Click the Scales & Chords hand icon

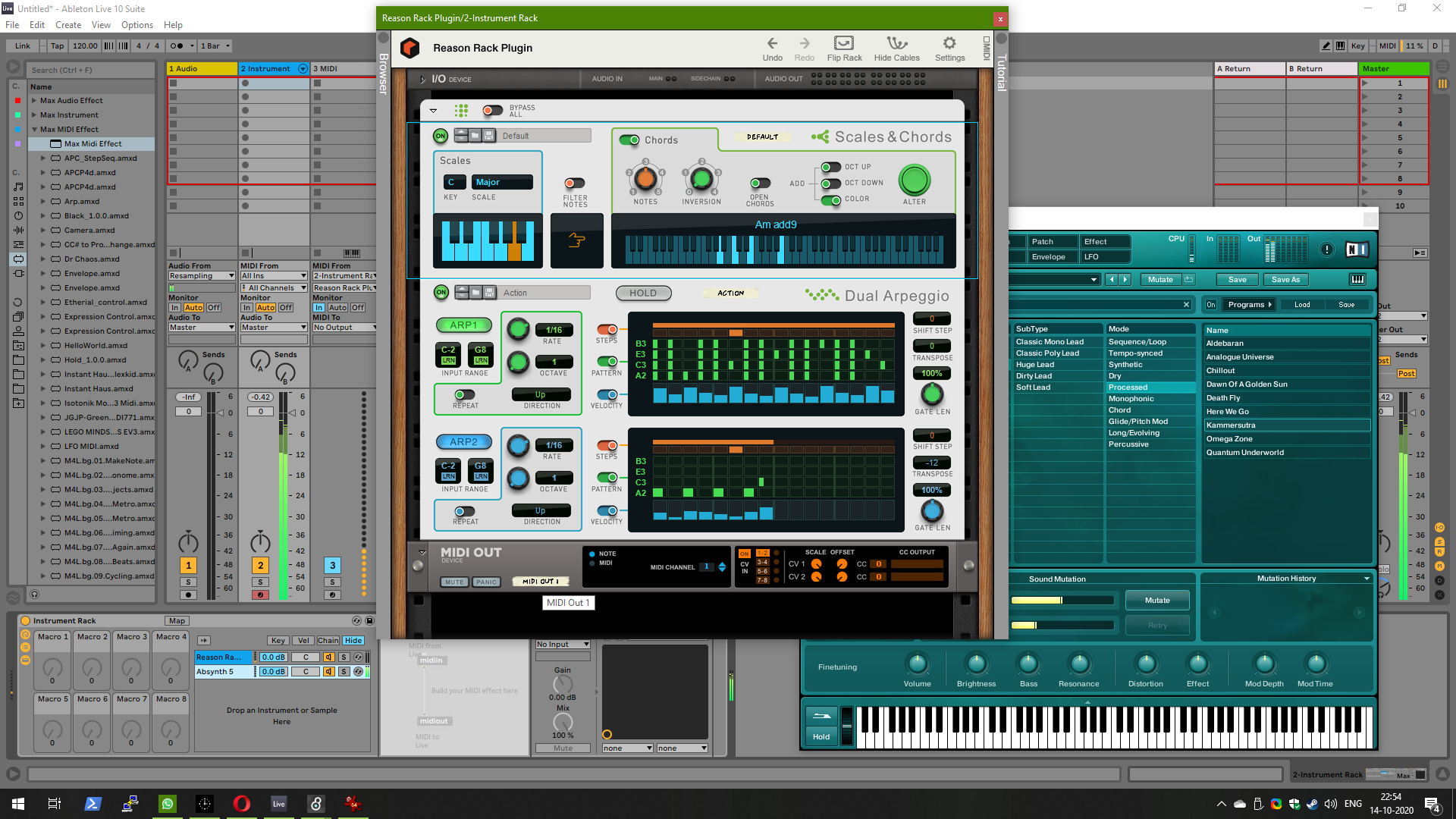(x=576, y=240)
